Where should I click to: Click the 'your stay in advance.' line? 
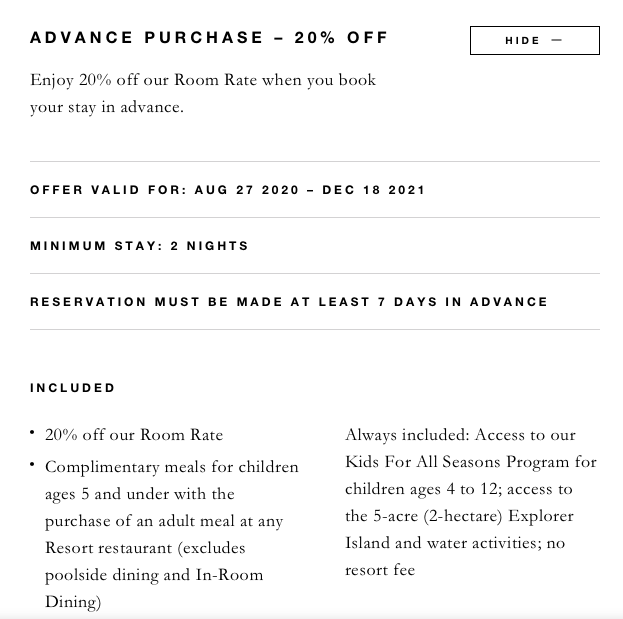point(107,107)
